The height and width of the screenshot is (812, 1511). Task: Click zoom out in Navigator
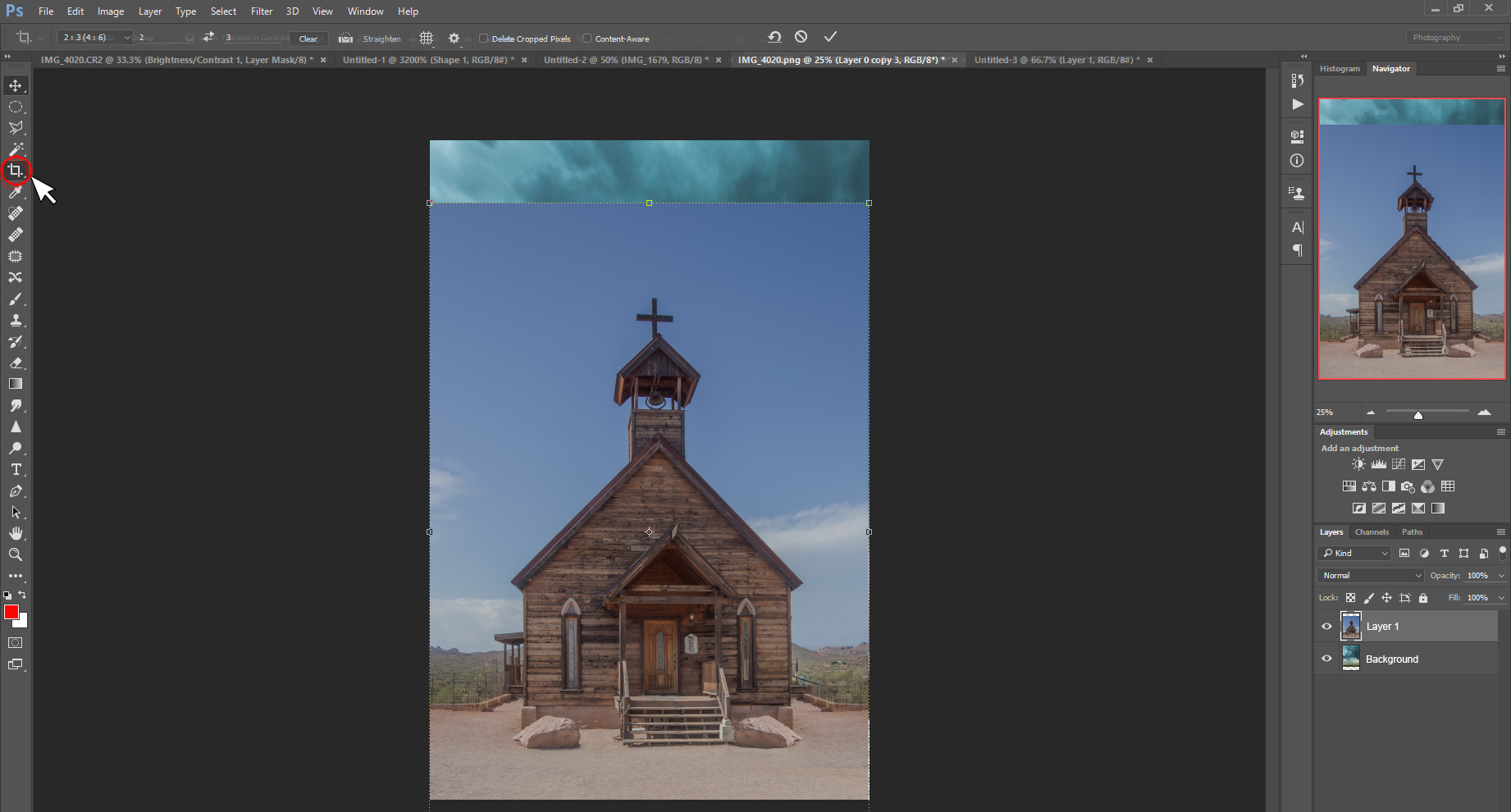[x=1371, y=413]
